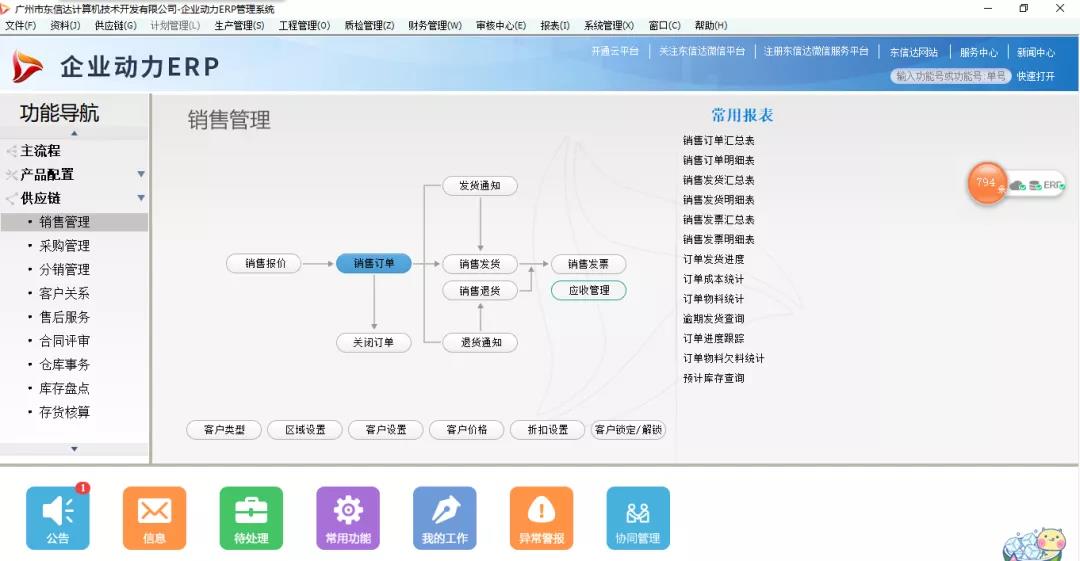The height and width of the screenshot is (561, 1080).
Task: Open the 公告 announcements tile
Action: [x=58, y=518]
